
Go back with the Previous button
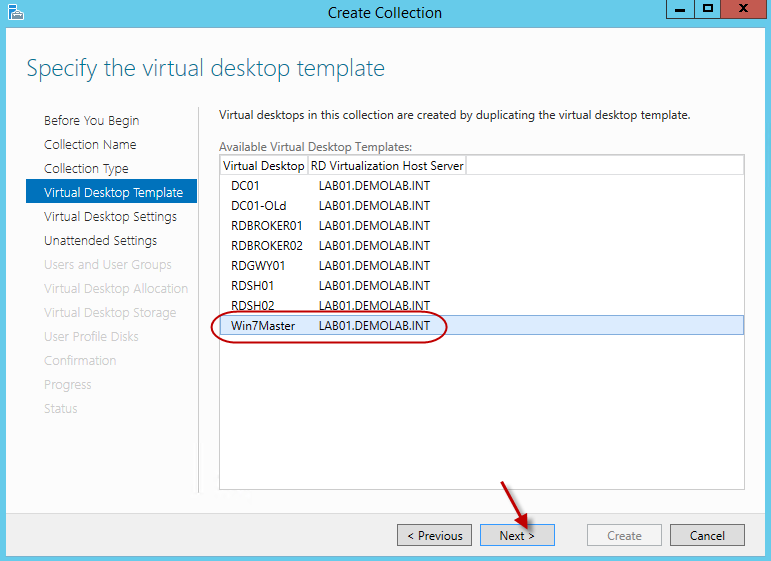point(435,535)
